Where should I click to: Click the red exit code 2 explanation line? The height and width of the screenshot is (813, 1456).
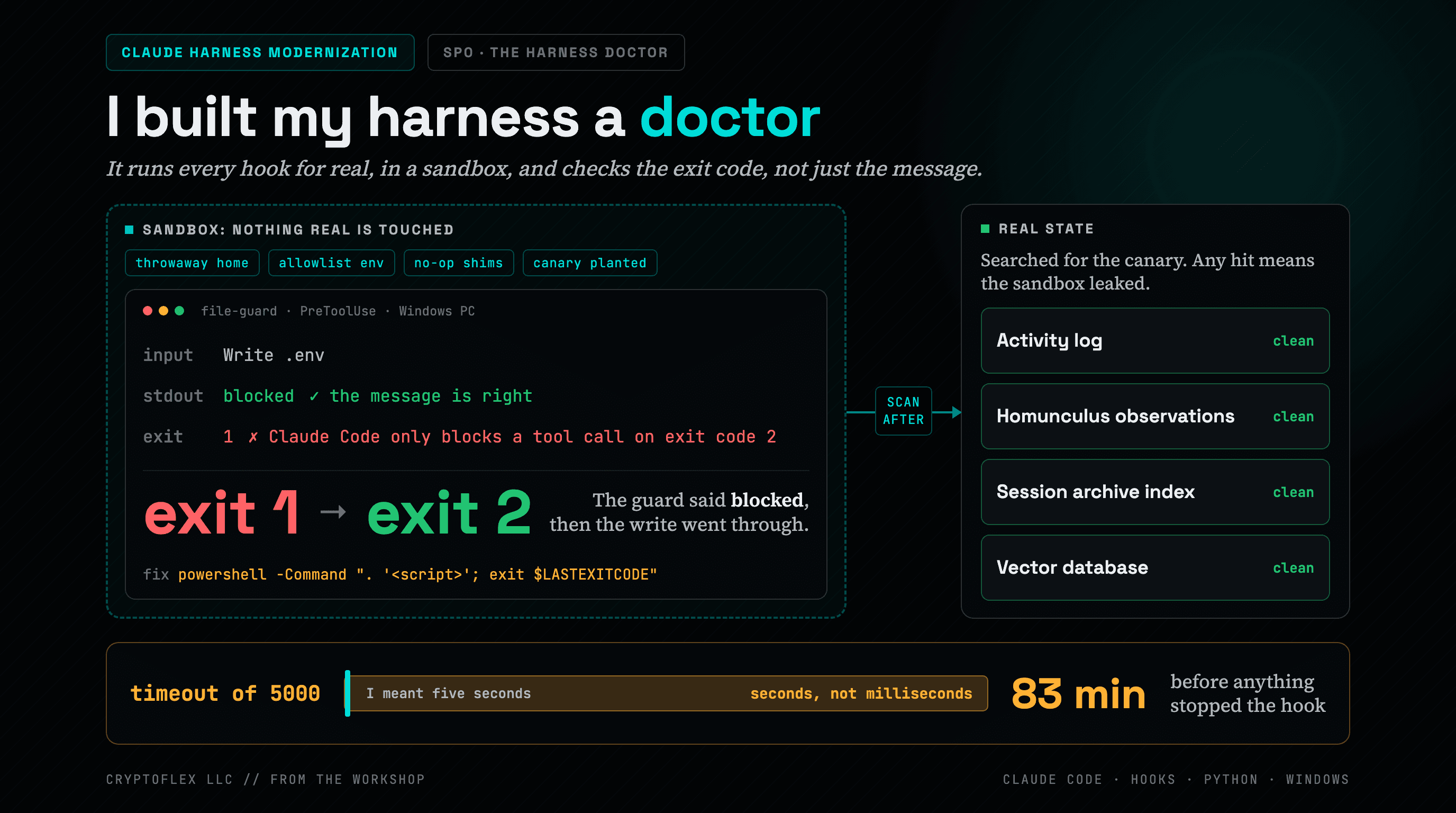coord(499,437)
